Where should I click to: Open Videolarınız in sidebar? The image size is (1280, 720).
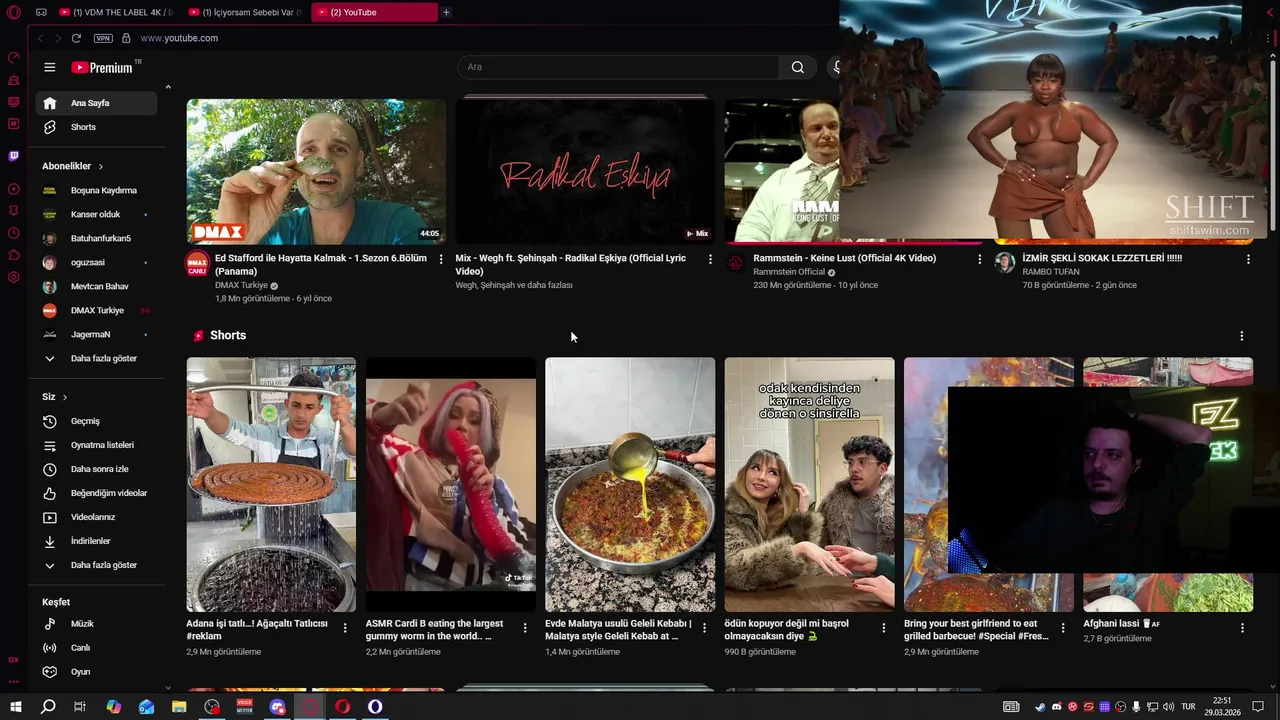pos(96,517)
